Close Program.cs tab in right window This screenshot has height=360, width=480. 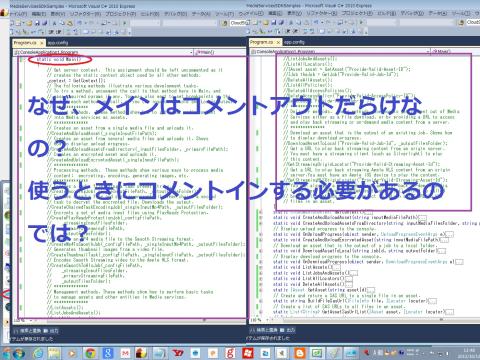click(x=278, y=42)
